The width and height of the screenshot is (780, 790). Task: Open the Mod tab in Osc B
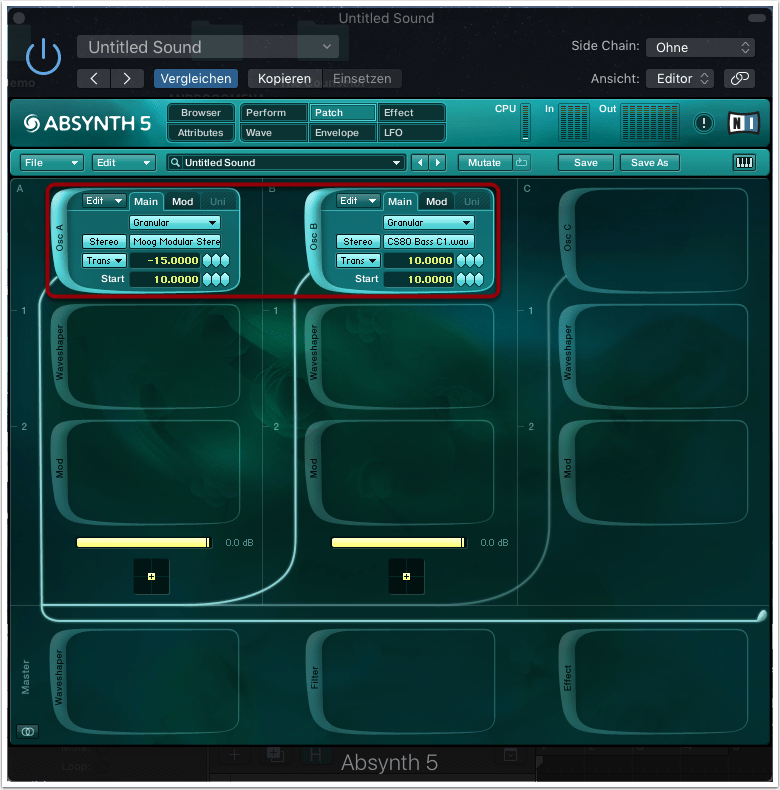pyautogui.click(x=437, y=201)
